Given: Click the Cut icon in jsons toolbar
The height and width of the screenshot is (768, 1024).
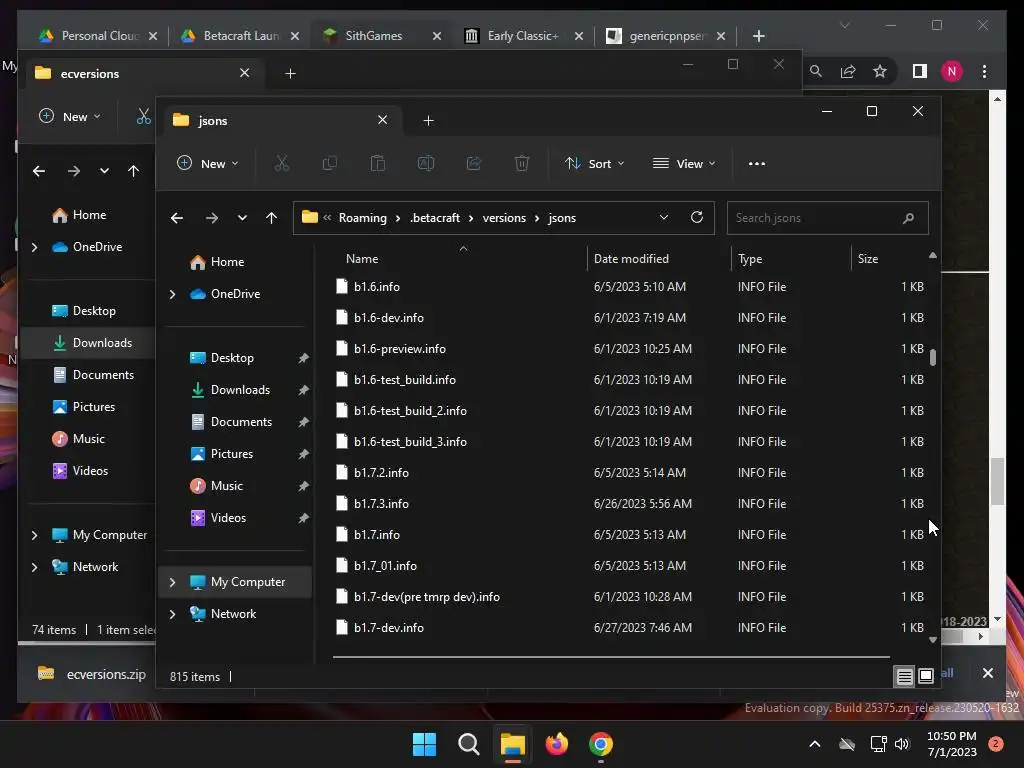Looking at the screenshot, I should pyautogui.click(x=281, y=163).
